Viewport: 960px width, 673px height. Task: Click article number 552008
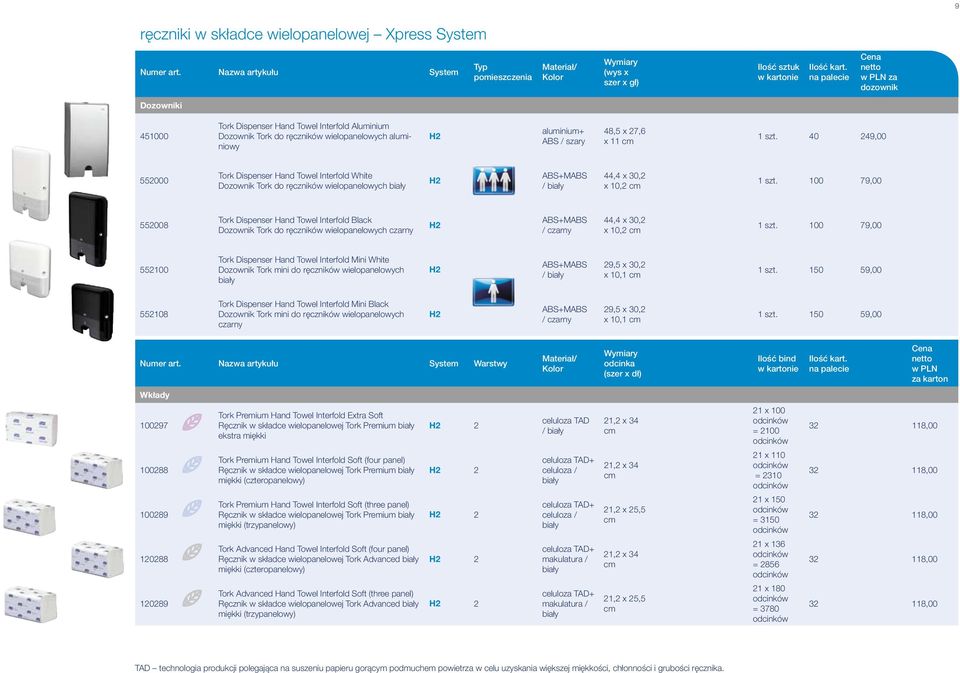[154, 225]
